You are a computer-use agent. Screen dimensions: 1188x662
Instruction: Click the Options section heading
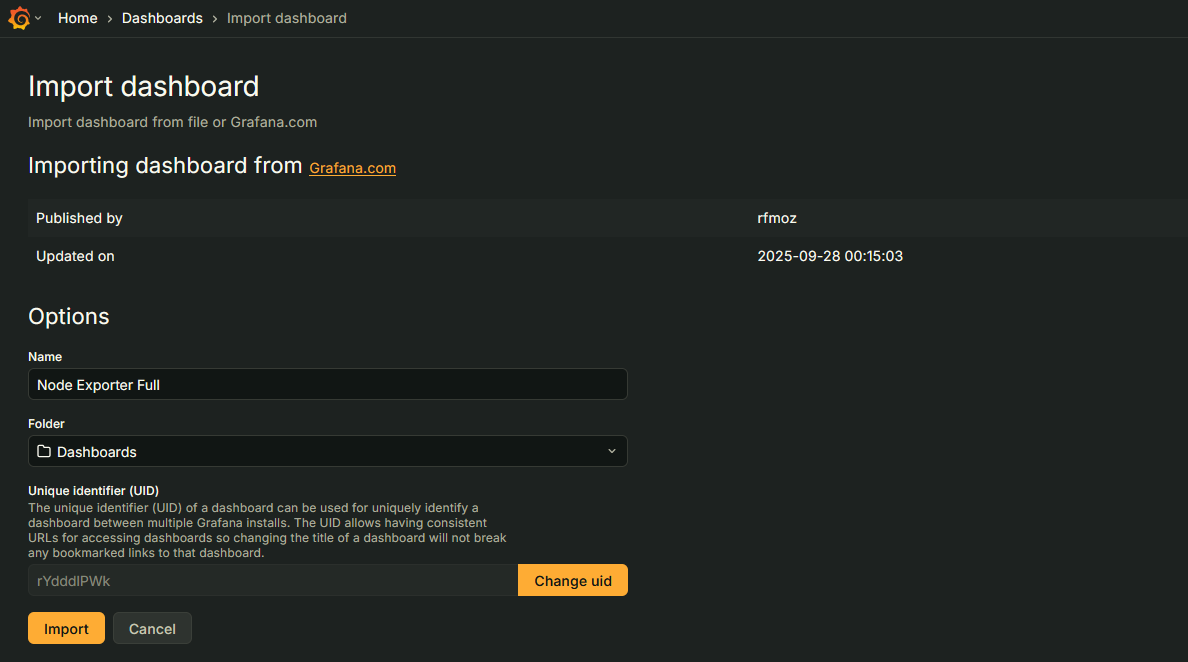tap(69, 316)
